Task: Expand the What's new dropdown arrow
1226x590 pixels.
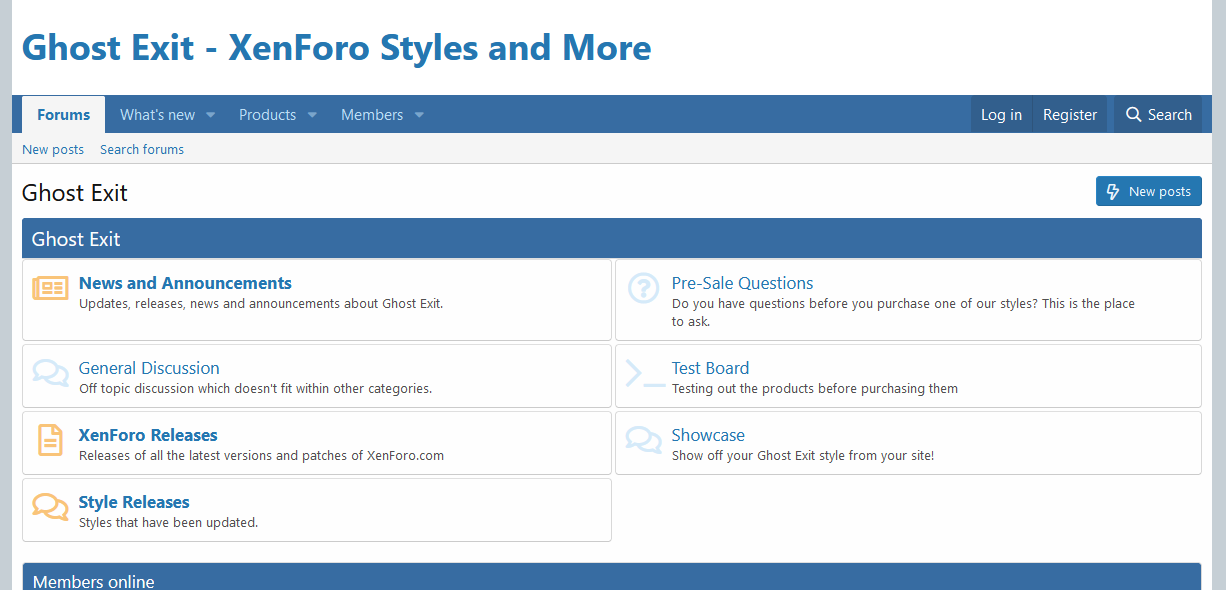Action: [x=210, y=115]
